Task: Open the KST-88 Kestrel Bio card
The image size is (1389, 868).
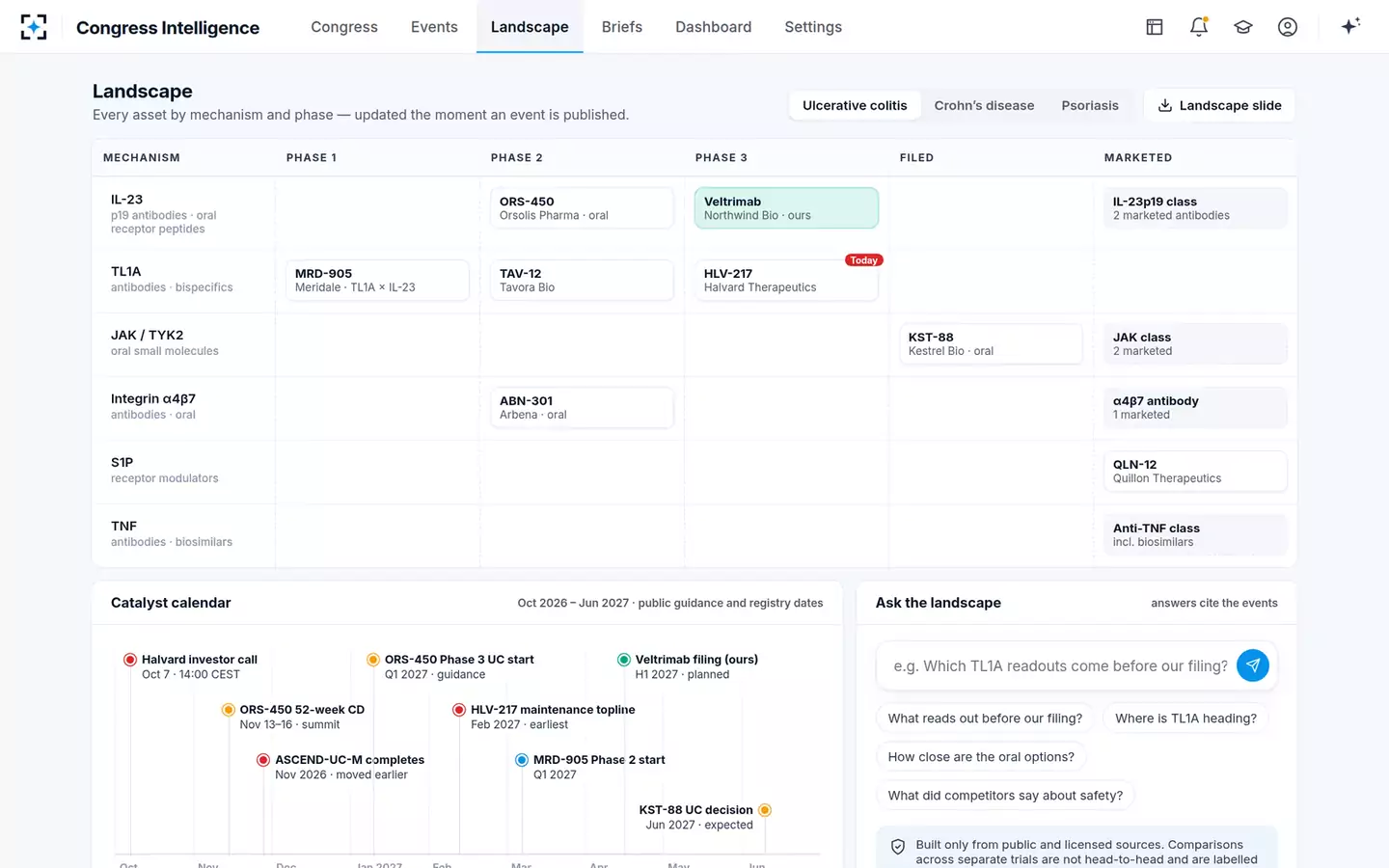Action: click(x=991, y=344)
